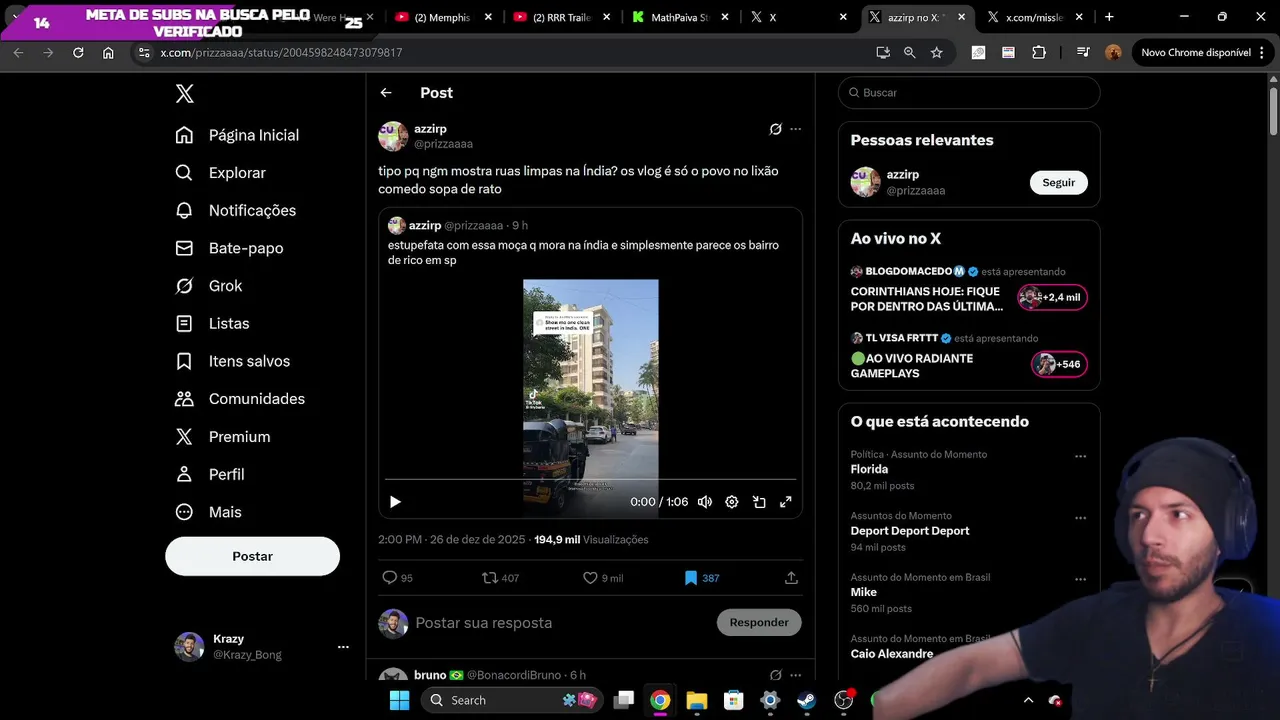Open Chrome media control icon
This screenshot has width=1280, height=720.
coord(1083,52)
